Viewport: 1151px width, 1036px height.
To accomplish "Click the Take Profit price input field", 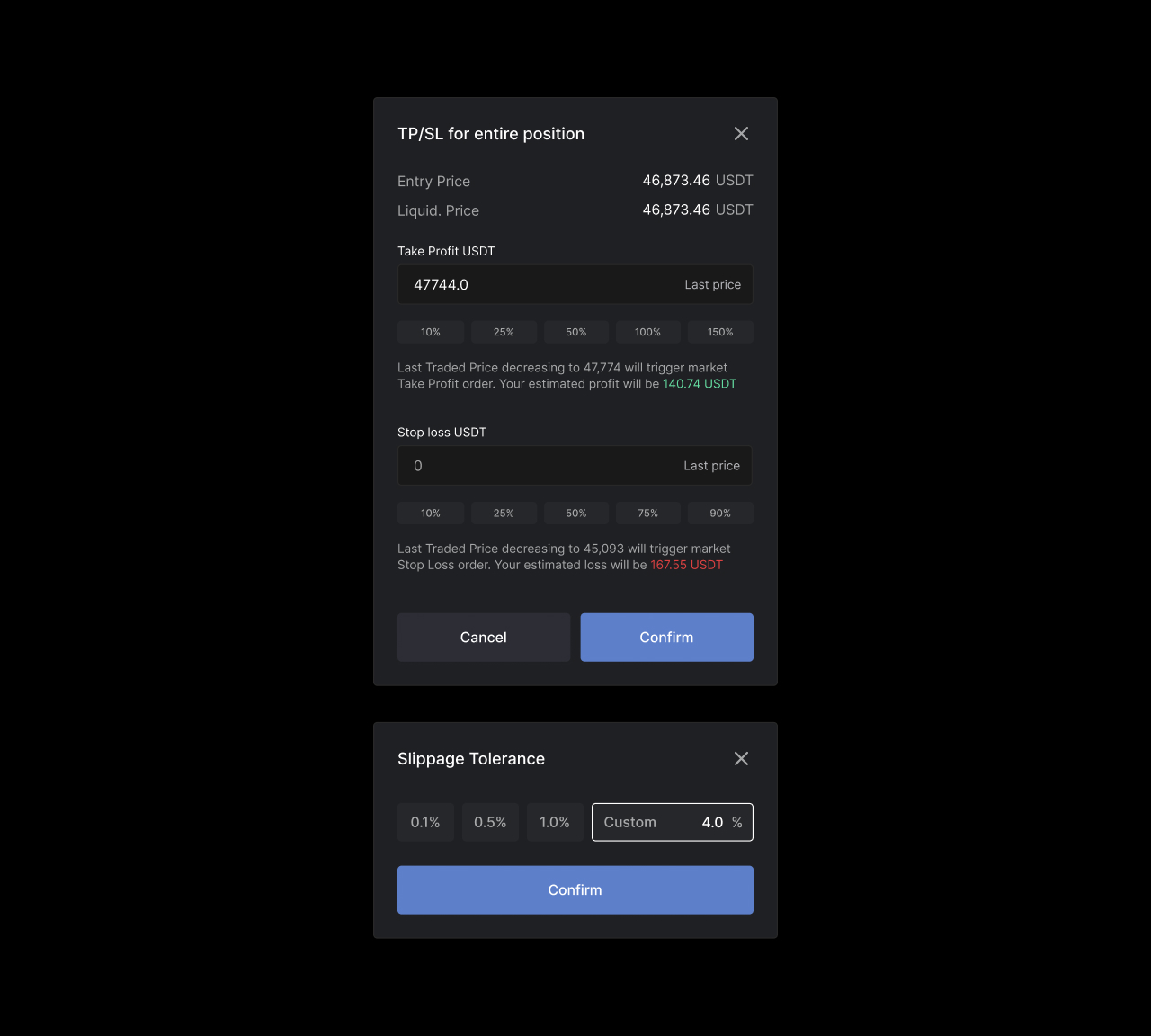I will coord(540,284).
